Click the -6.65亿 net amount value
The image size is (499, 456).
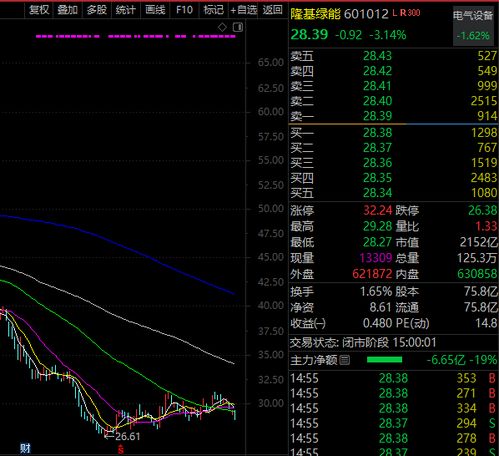(446, 360)
